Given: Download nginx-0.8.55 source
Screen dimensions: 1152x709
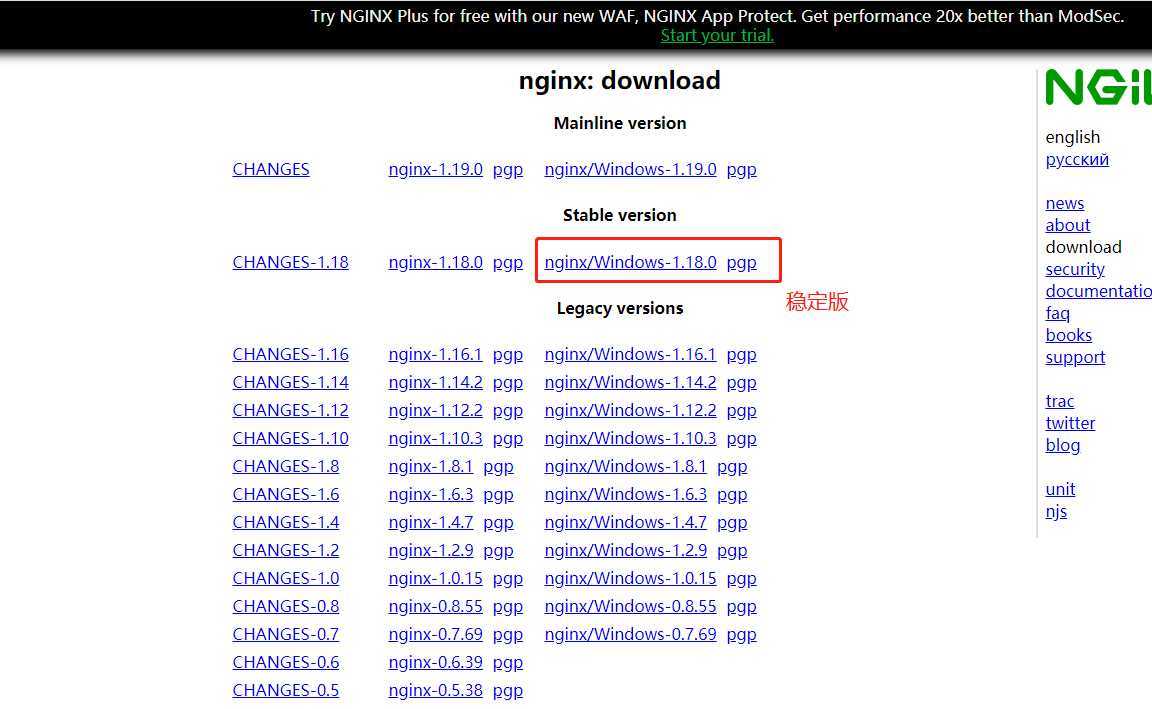Looking at the screenshot, I should coord(436,606).
